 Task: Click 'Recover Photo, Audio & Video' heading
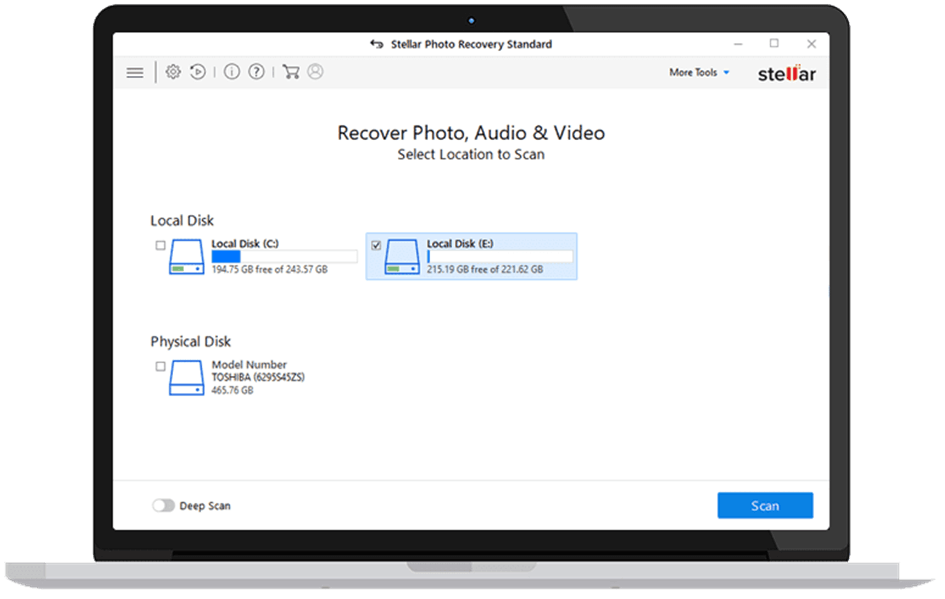[x=471, y=133]
